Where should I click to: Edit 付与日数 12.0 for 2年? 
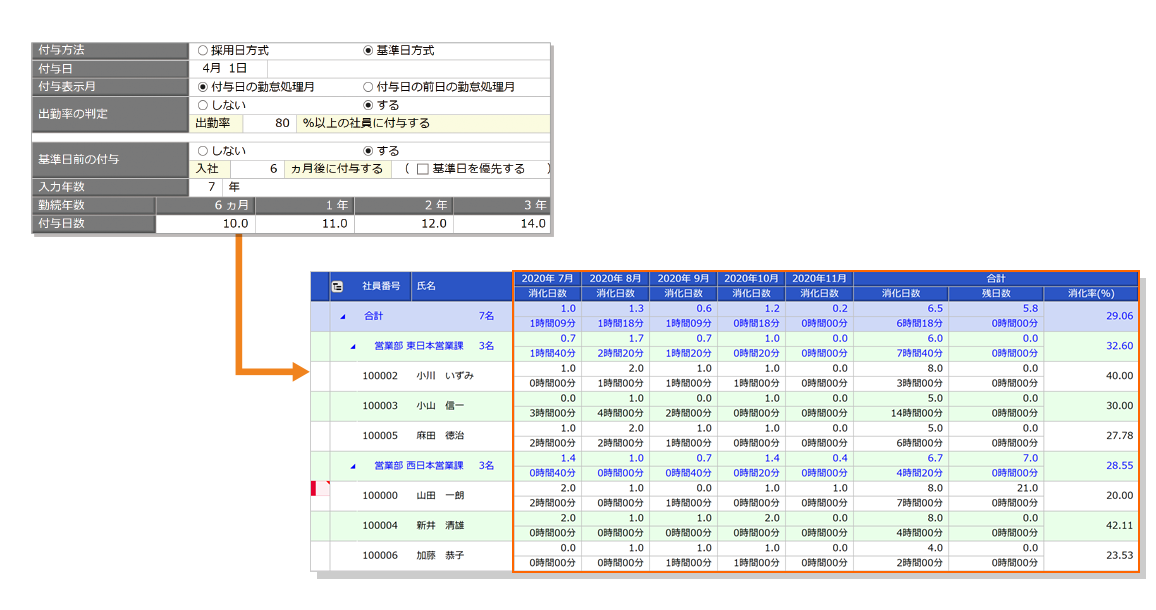pos(404,223)
